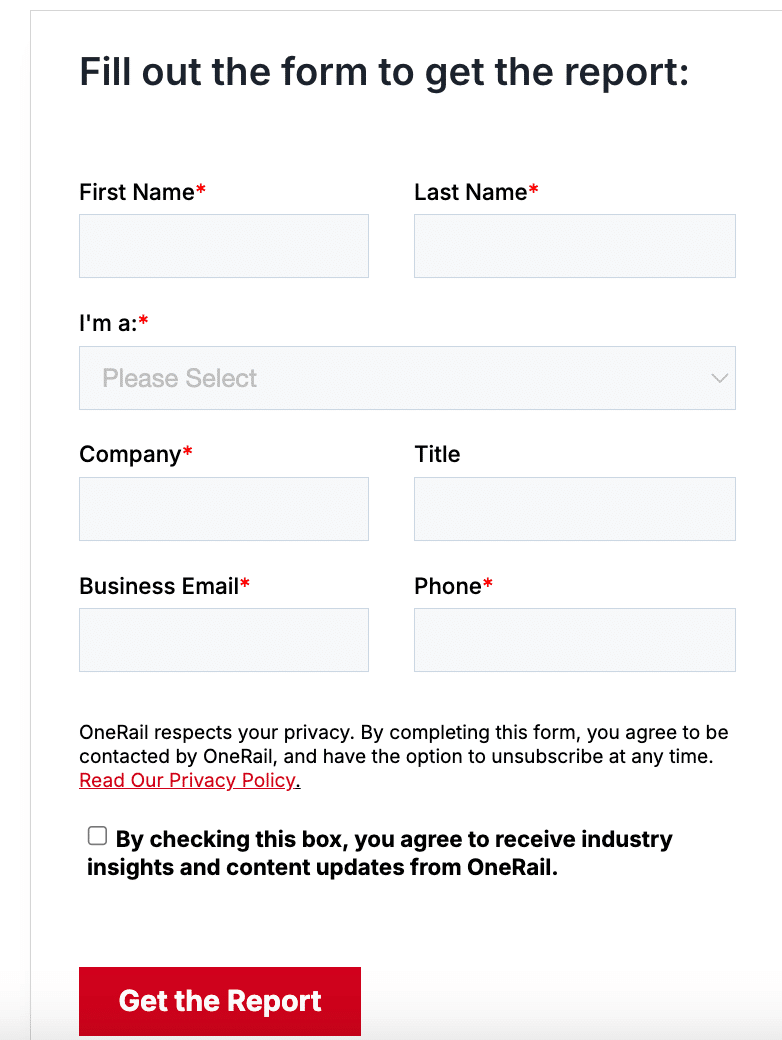
Task: Click inside the Title input field
Action: 574,508
